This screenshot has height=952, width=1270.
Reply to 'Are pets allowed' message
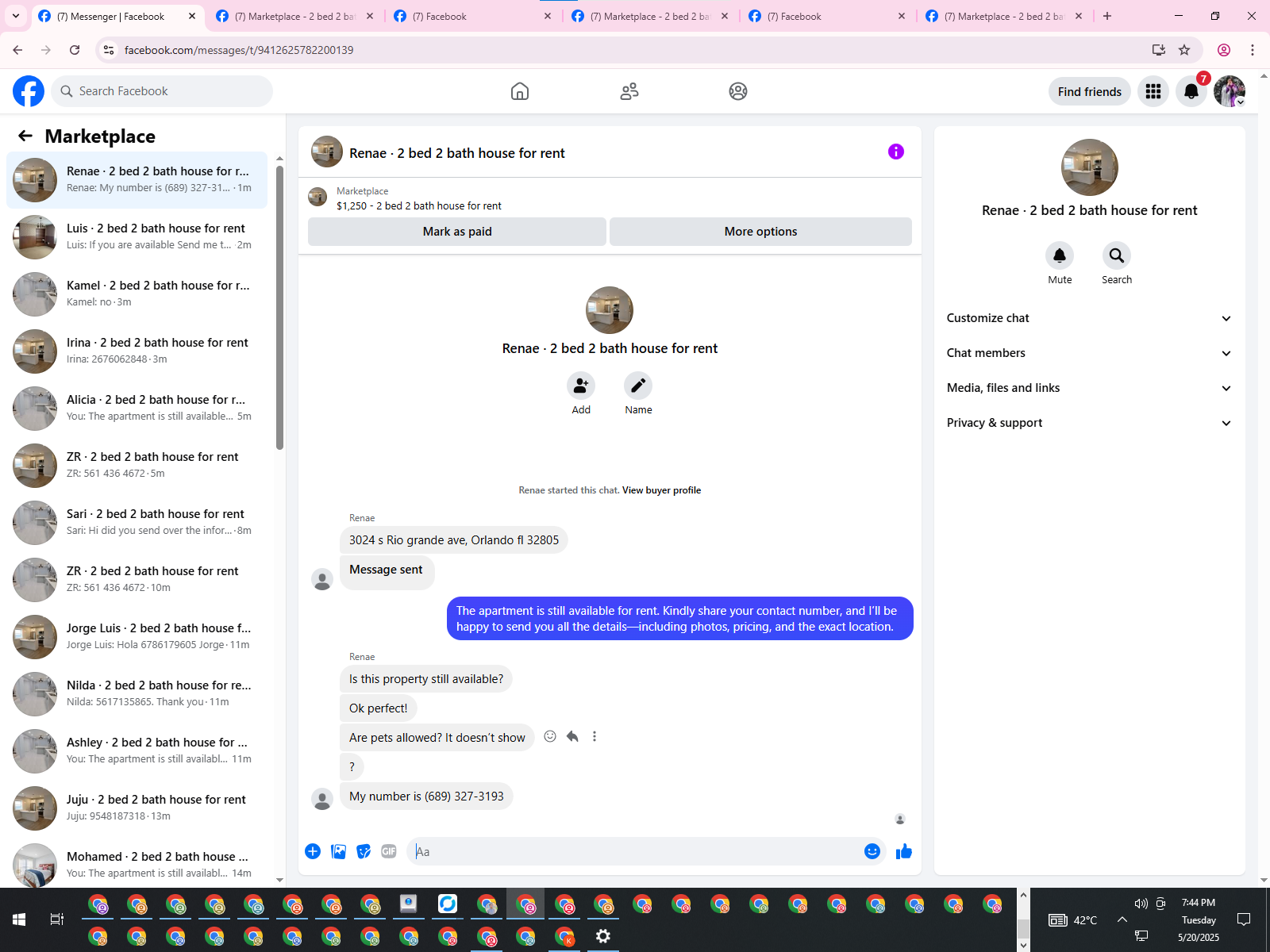(x=572, y=736)
